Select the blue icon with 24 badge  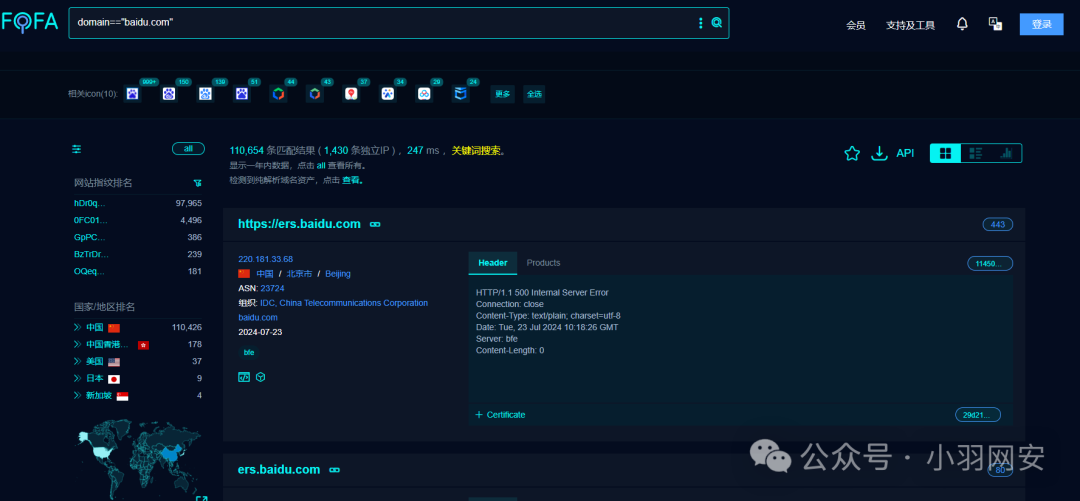460,94
